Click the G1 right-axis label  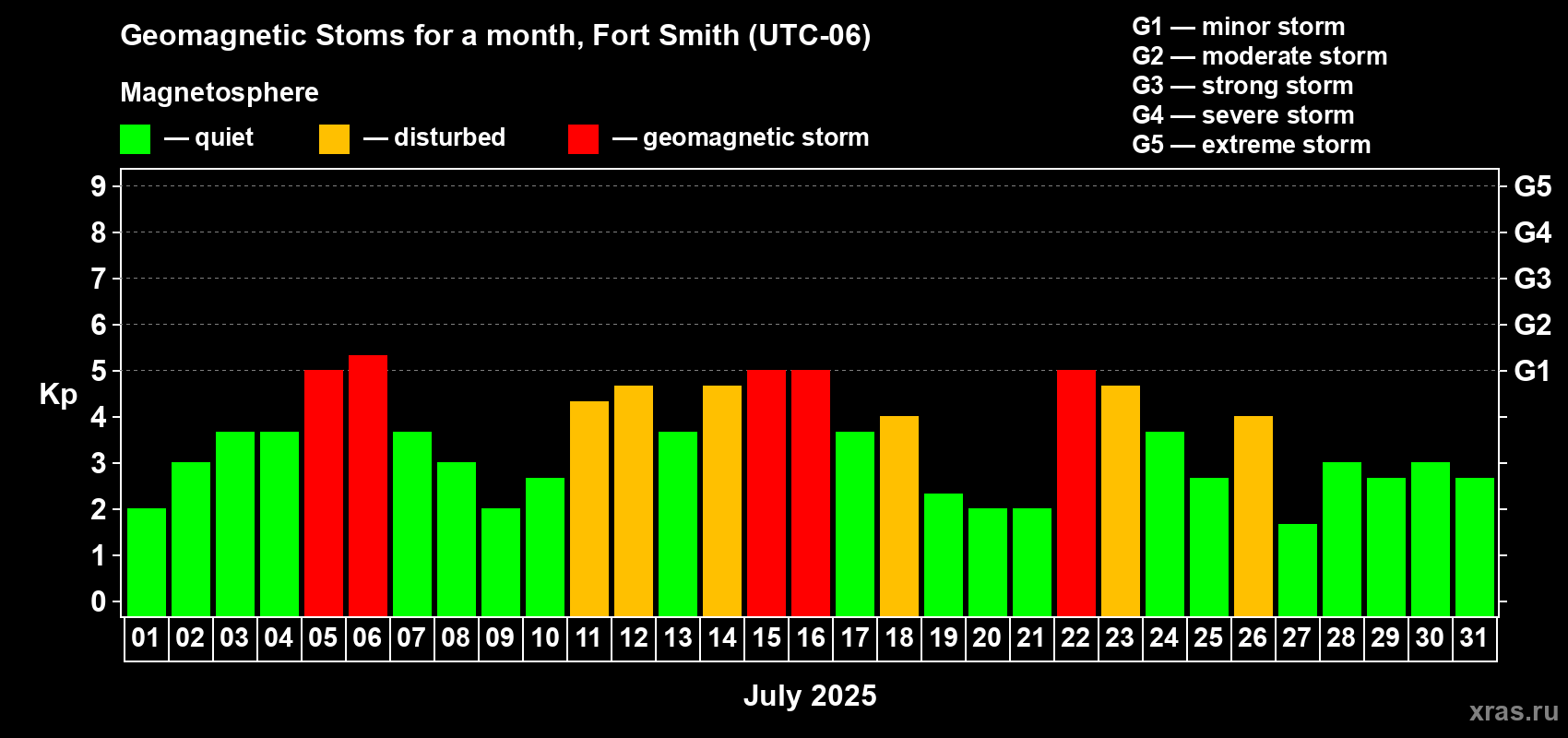click(x=1532, y=371)
